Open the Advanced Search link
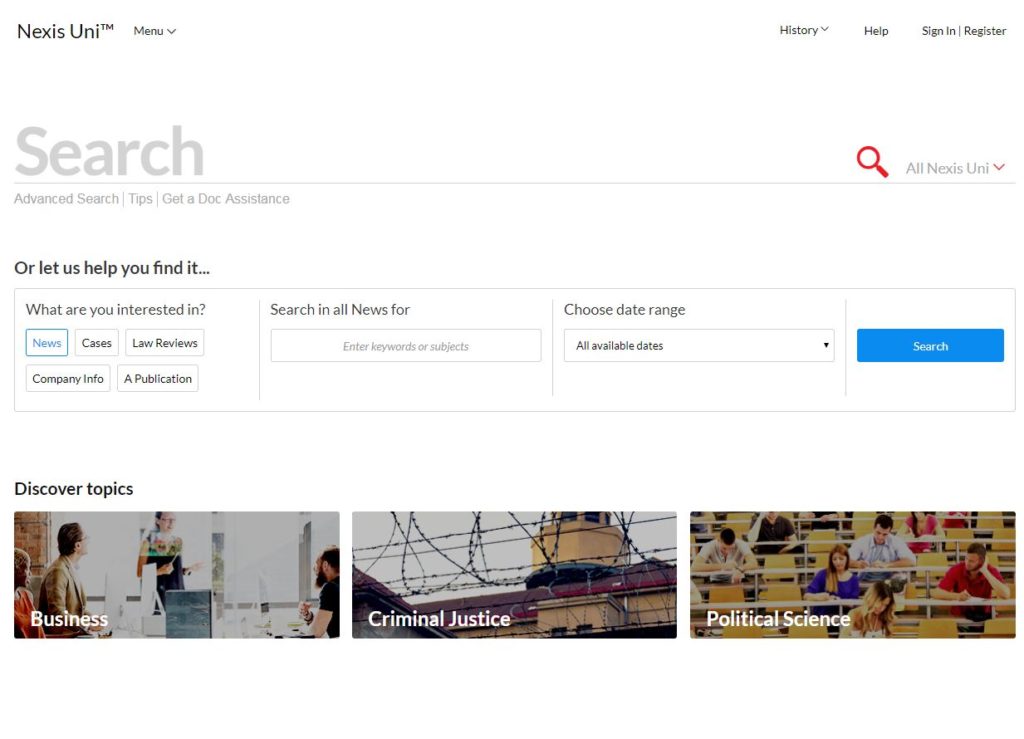 point(67,198)
